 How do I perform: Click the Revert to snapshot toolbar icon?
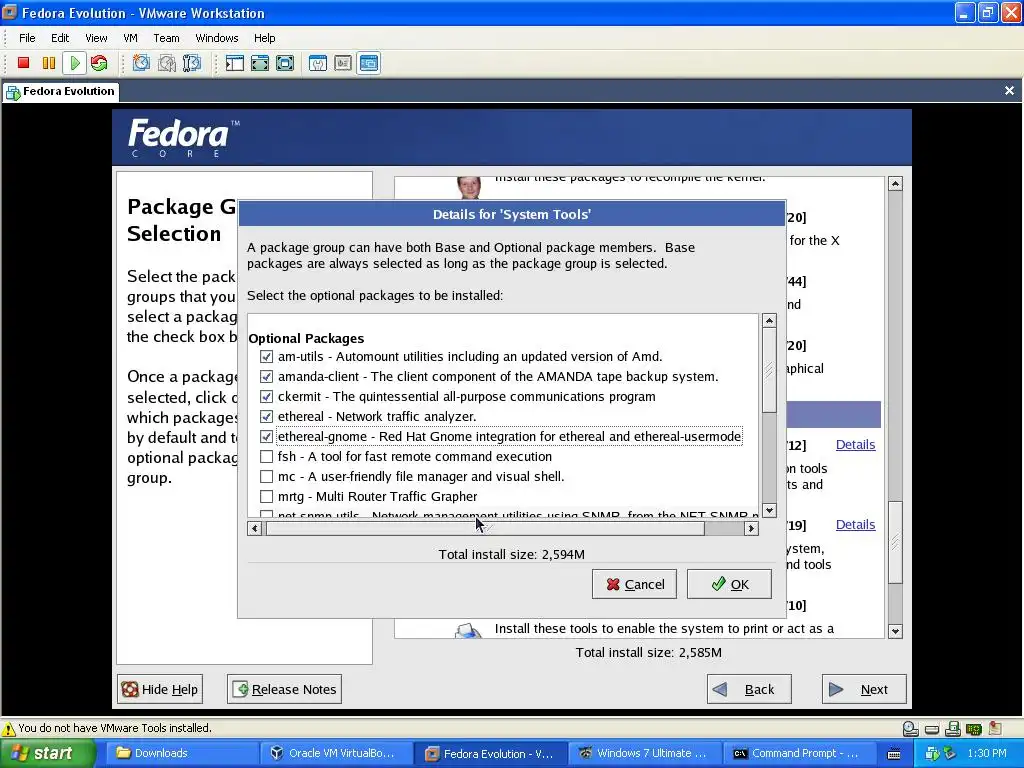[167, 63]
